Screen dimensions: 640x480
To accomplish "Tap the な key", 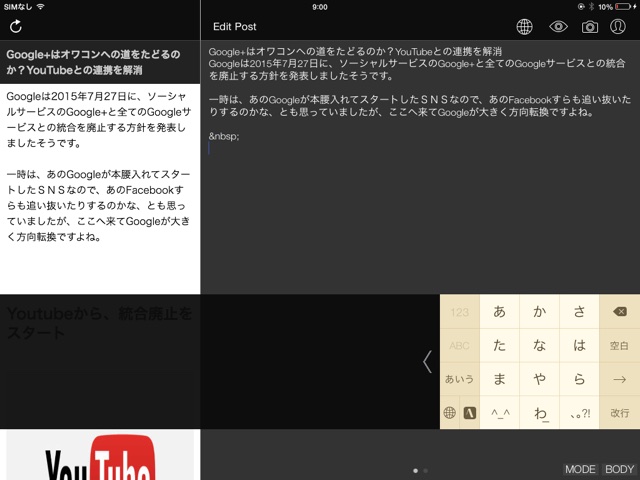I will [x=539, y=346].
